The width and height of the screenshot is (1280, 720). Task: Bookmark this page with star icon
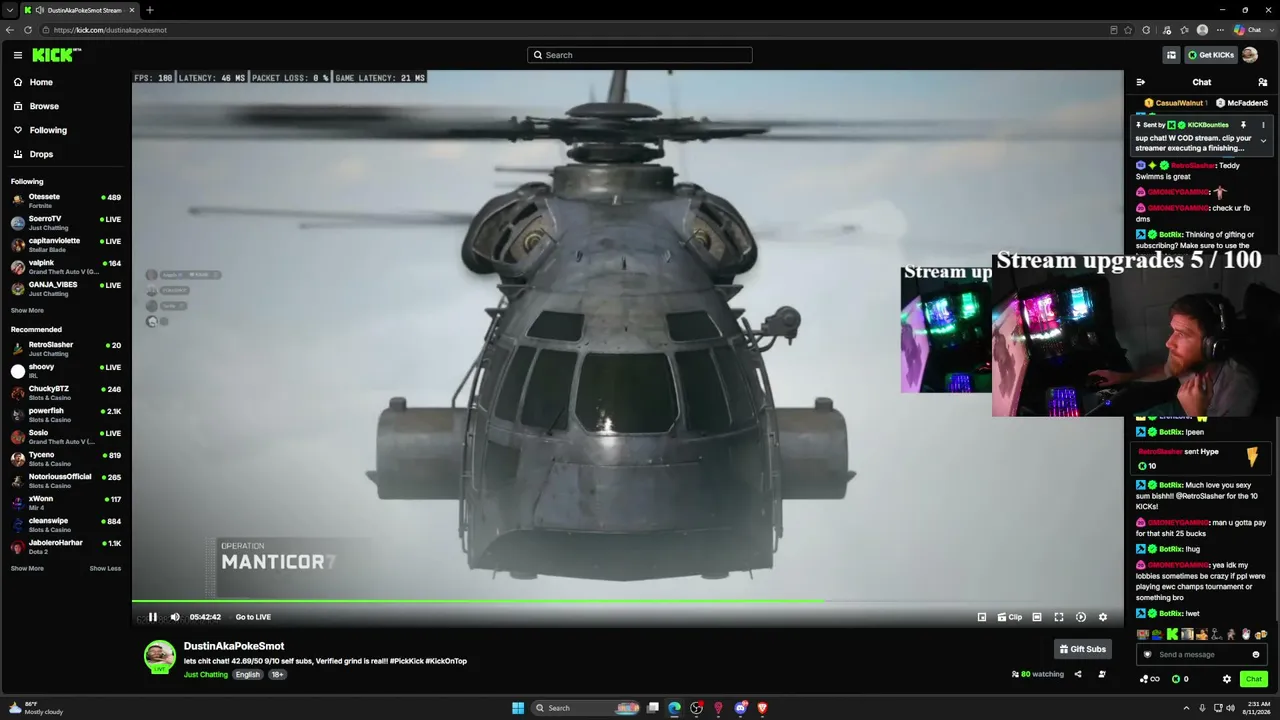(x=1129, y=30)
